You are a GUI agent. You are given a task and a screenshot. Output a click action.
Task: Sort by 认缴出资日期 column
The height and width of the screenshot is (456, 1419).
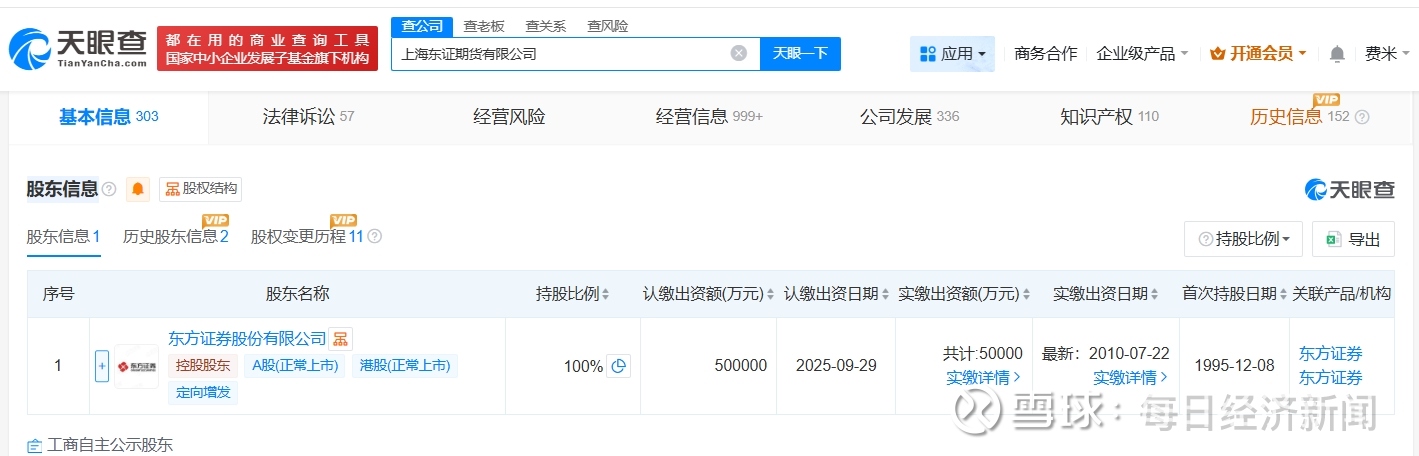tap(885, 294)
